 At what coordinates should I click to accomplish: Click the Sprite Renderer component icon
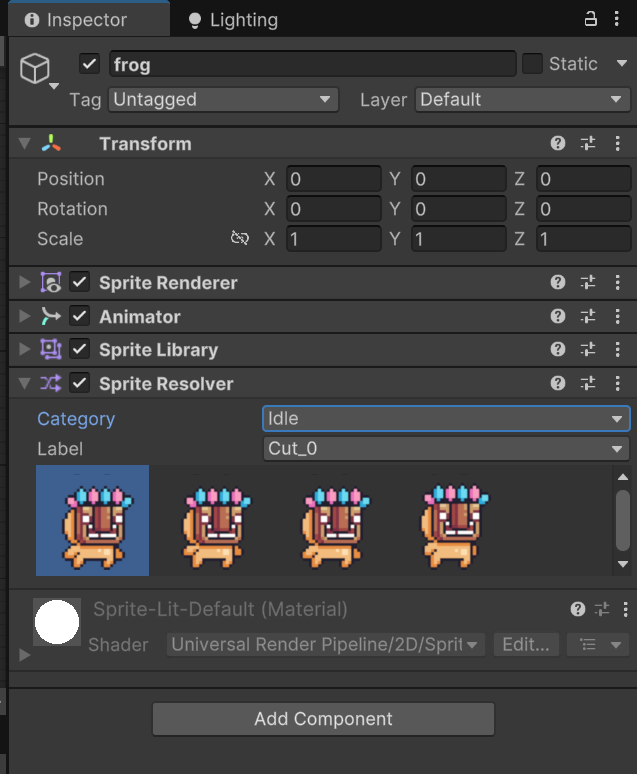click(51, 282)
